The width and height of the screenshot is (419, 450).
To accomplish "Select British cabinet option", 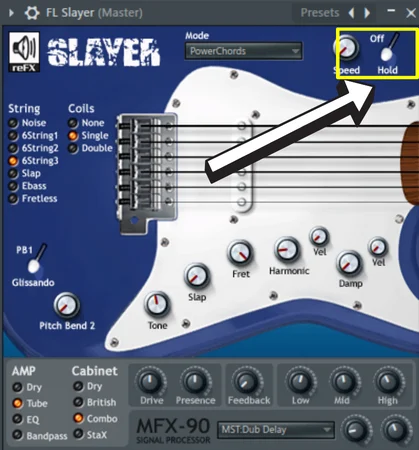I will pos(95,402).
